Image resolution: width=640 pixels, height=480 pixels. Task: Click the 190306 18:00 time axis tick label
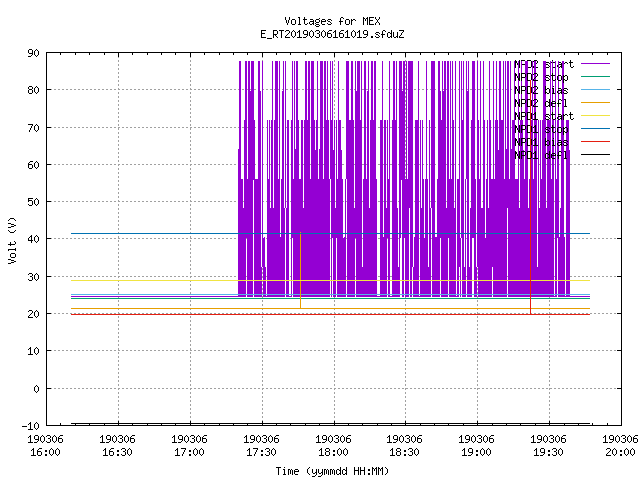[333, 446]
